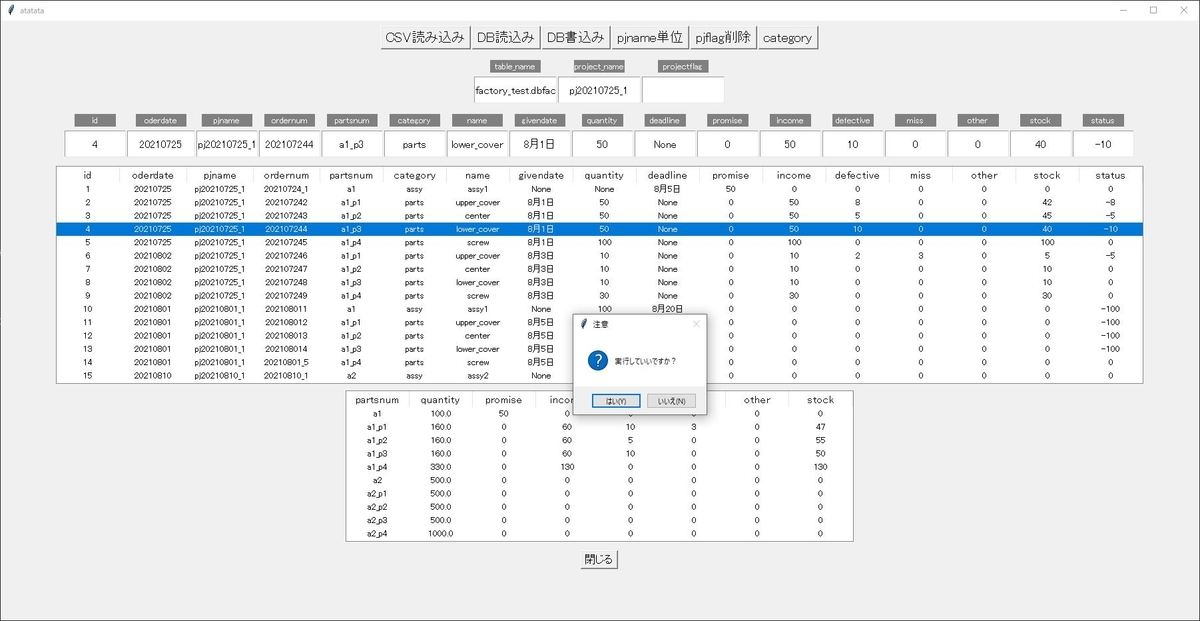Click the main table's oderdate column header
The width and height of the screenshot is (1200, 621).
153,175
